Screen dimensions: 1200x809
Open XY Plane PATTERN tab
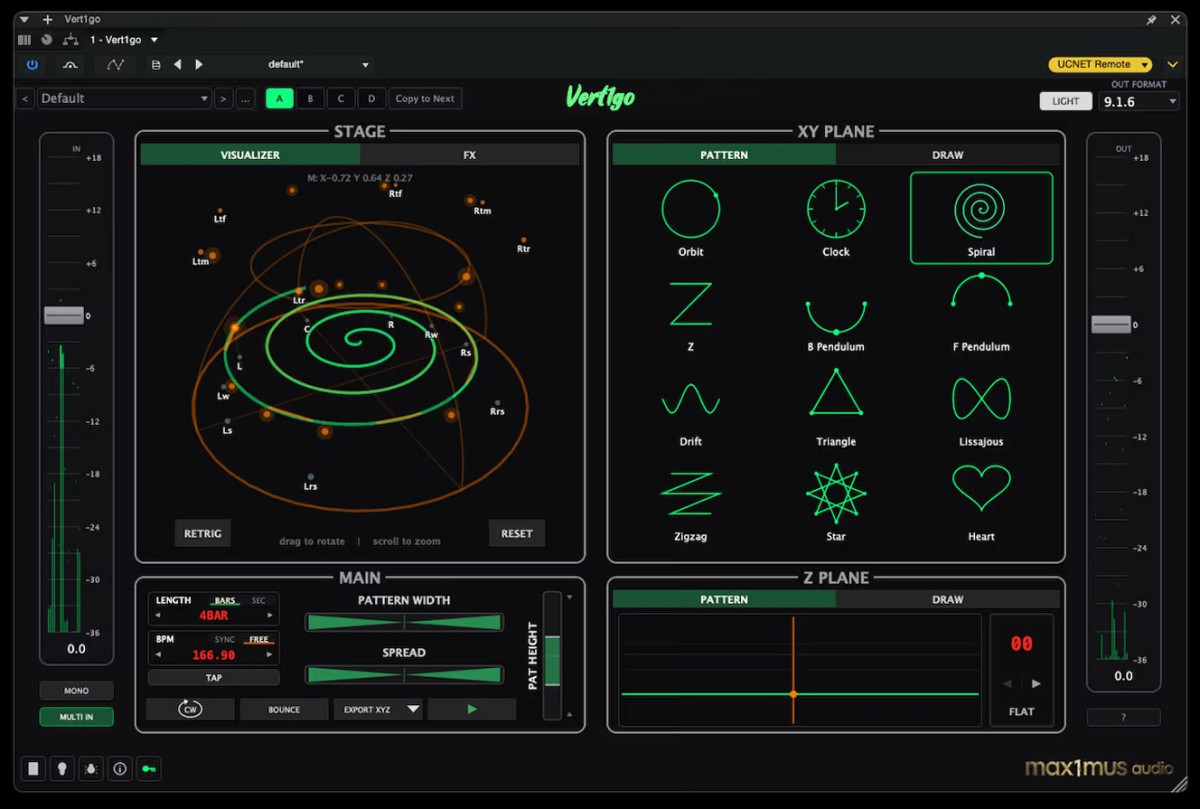coord(724,155)
